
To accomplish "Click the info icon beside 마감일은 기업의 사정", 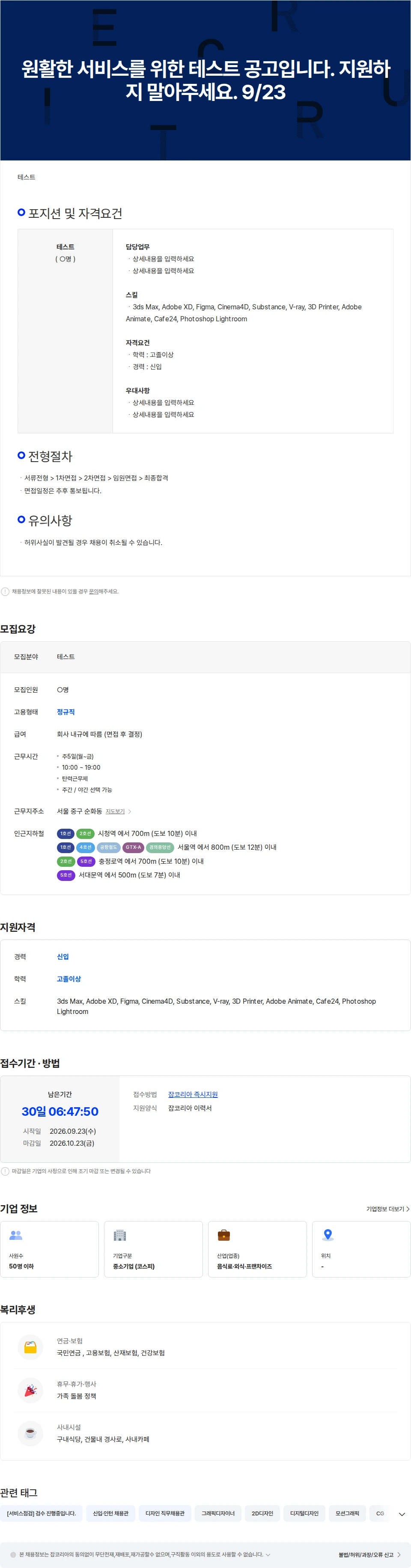I will pos(5,1171).
